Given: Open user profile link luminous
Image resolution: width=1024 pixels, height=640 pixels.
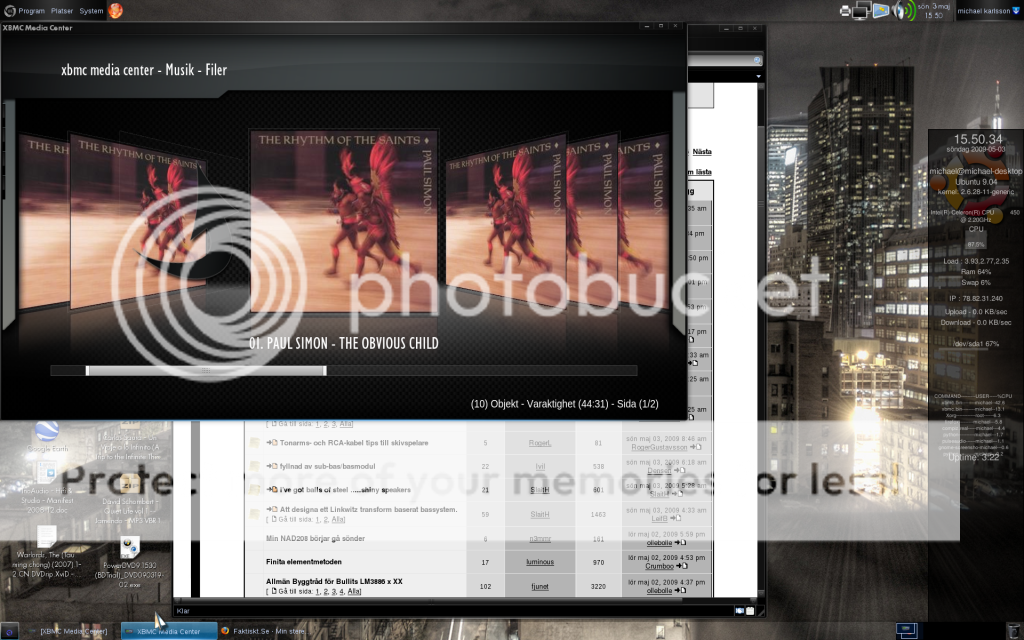Looking at the screenshot, I should (540, 561).
